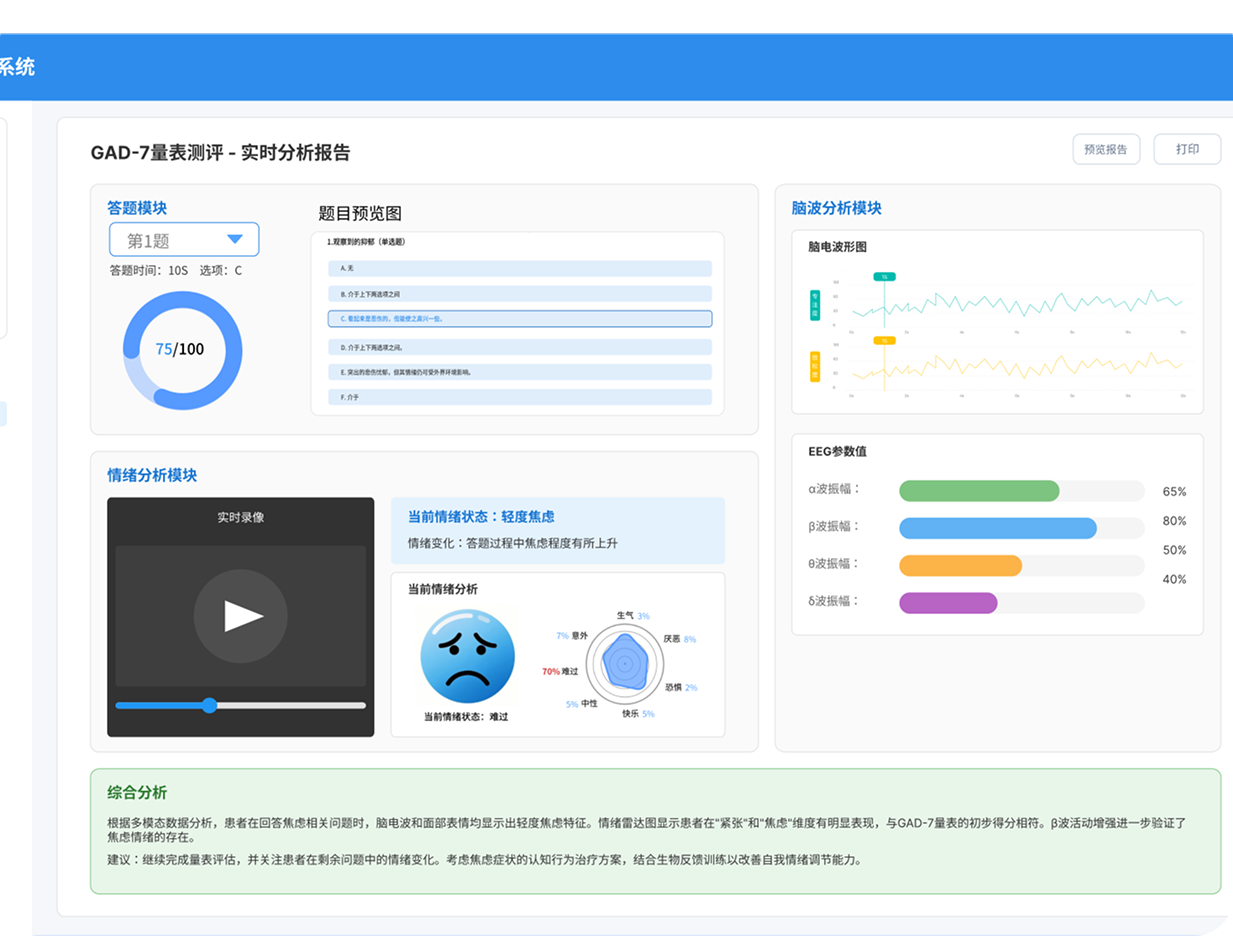Click the green α波振幅 bar

pos(978,491)
